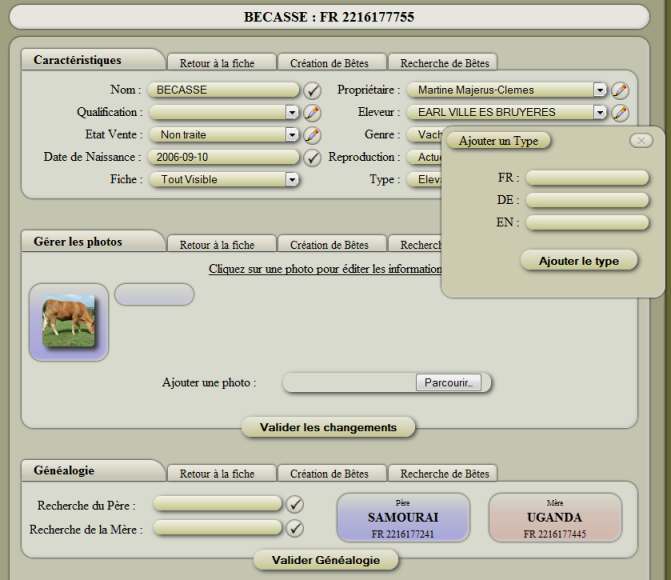Click the checkmark icon next to Nom field
Viewport: 671px width, 580px height.
tap(312, 90)
